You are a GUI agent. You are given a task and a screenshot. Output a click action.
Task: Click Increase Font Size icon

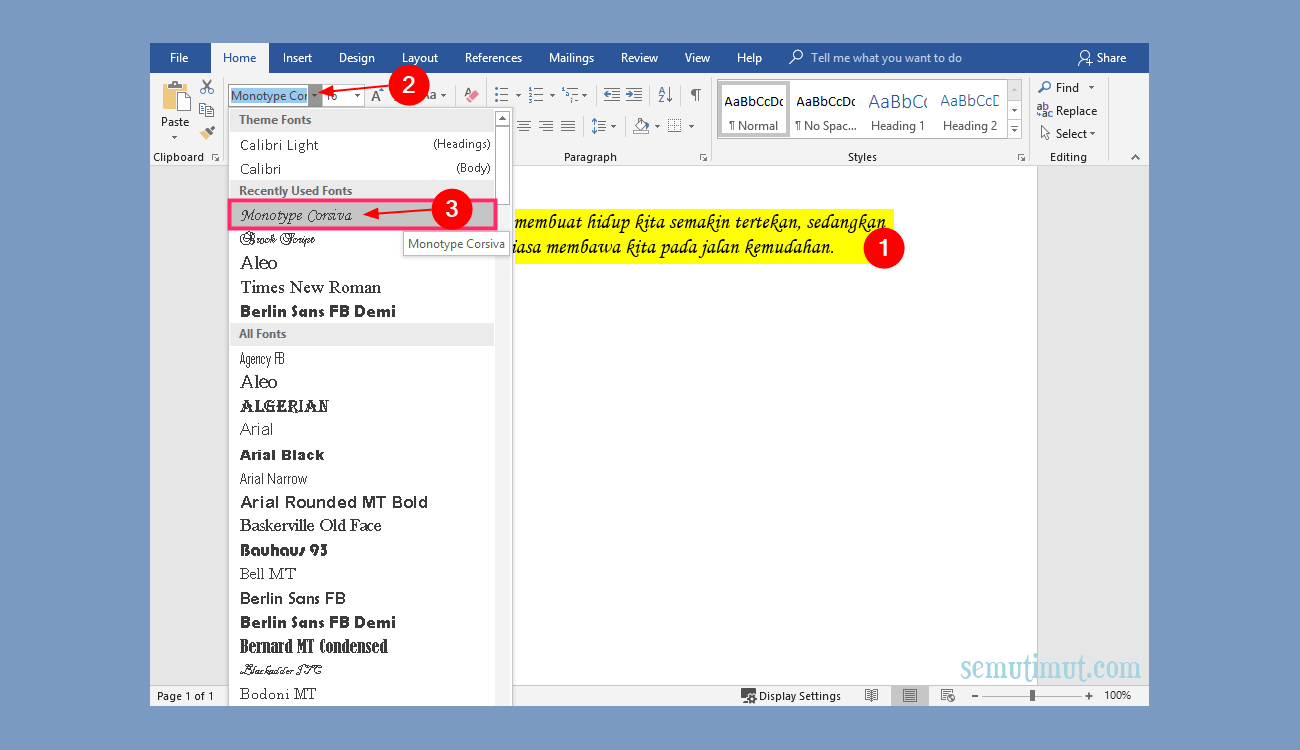[x=377, y=96]
